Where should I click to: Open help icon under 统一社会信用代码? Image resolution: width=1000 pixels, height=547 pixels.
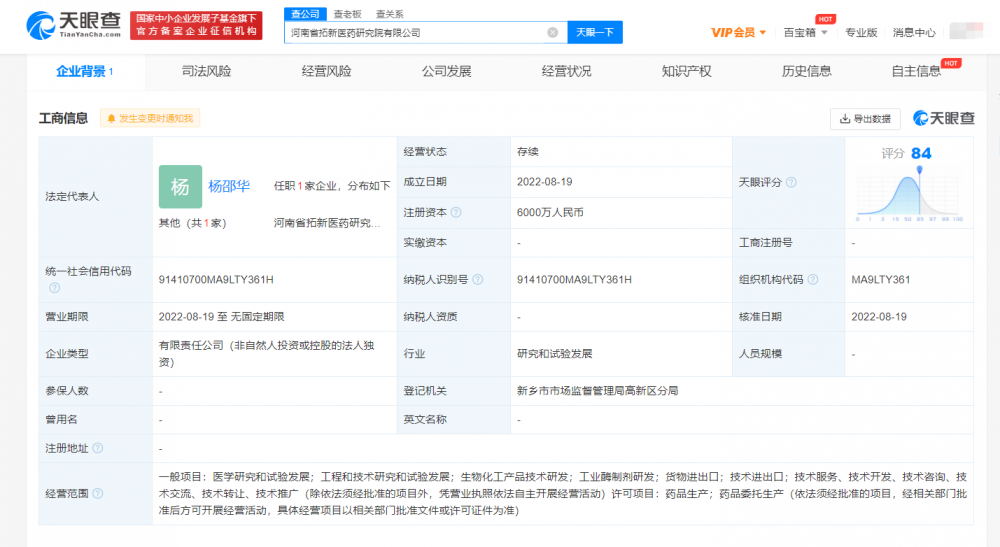point(55,288)
